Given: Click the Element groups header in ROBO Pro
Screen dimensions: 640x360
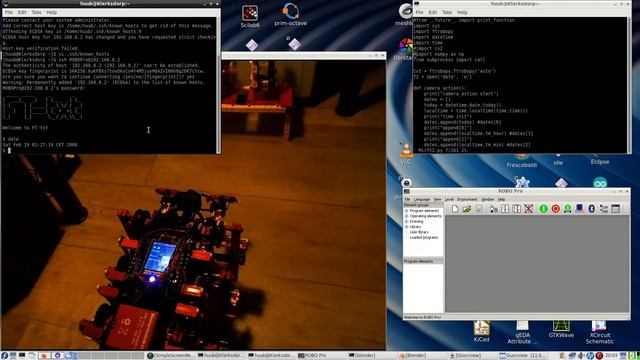Looking at the screenshot, I should pos(423,204).
